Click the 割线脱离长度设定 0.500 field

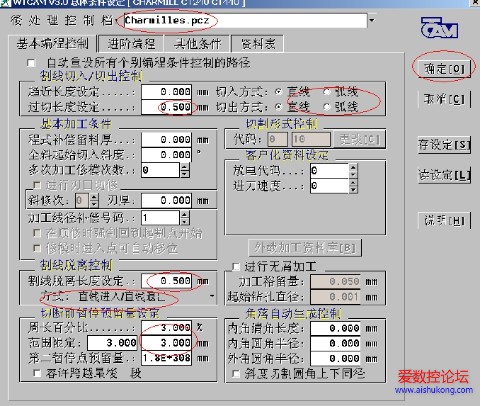tap(166, 281)
